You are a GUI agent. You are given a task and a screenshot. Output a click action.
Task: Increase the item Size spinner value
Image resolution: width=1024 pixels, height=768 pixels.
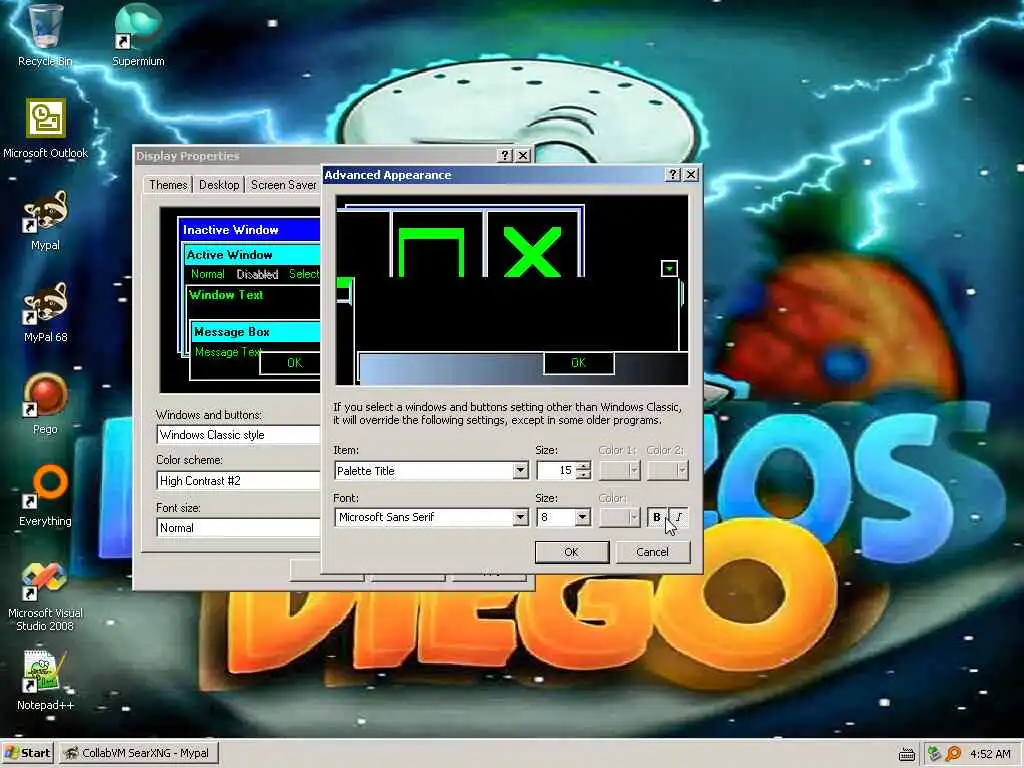584,466
